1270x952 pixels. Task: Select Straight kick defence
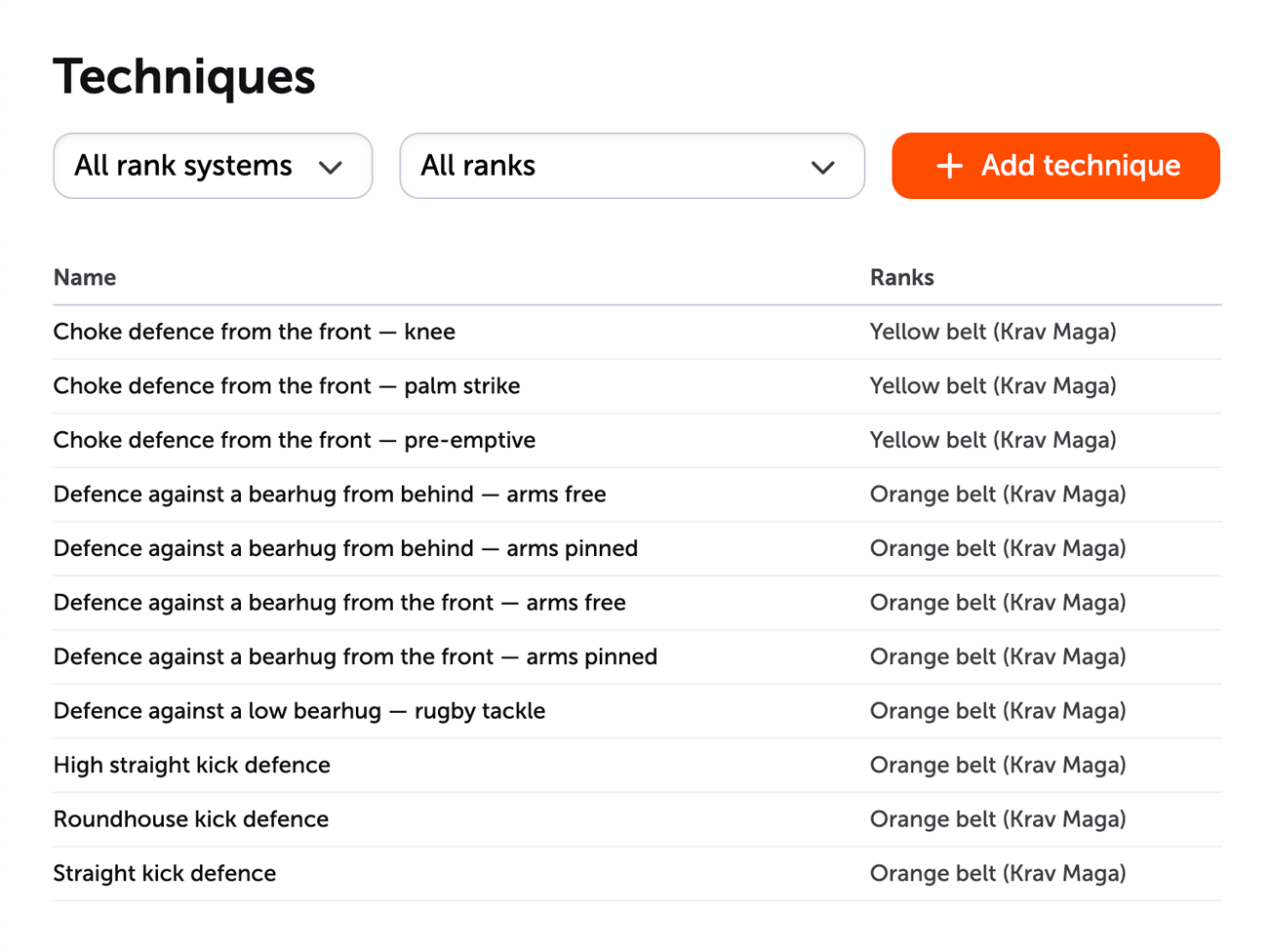click(164, 873)
